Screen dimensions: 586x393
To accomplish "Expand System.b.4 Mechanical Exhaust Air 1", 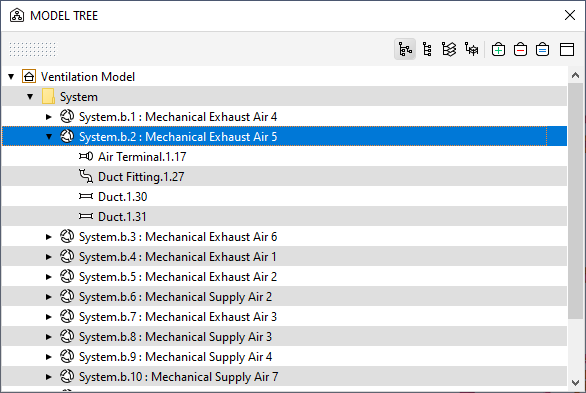I will tap(49, 257).
